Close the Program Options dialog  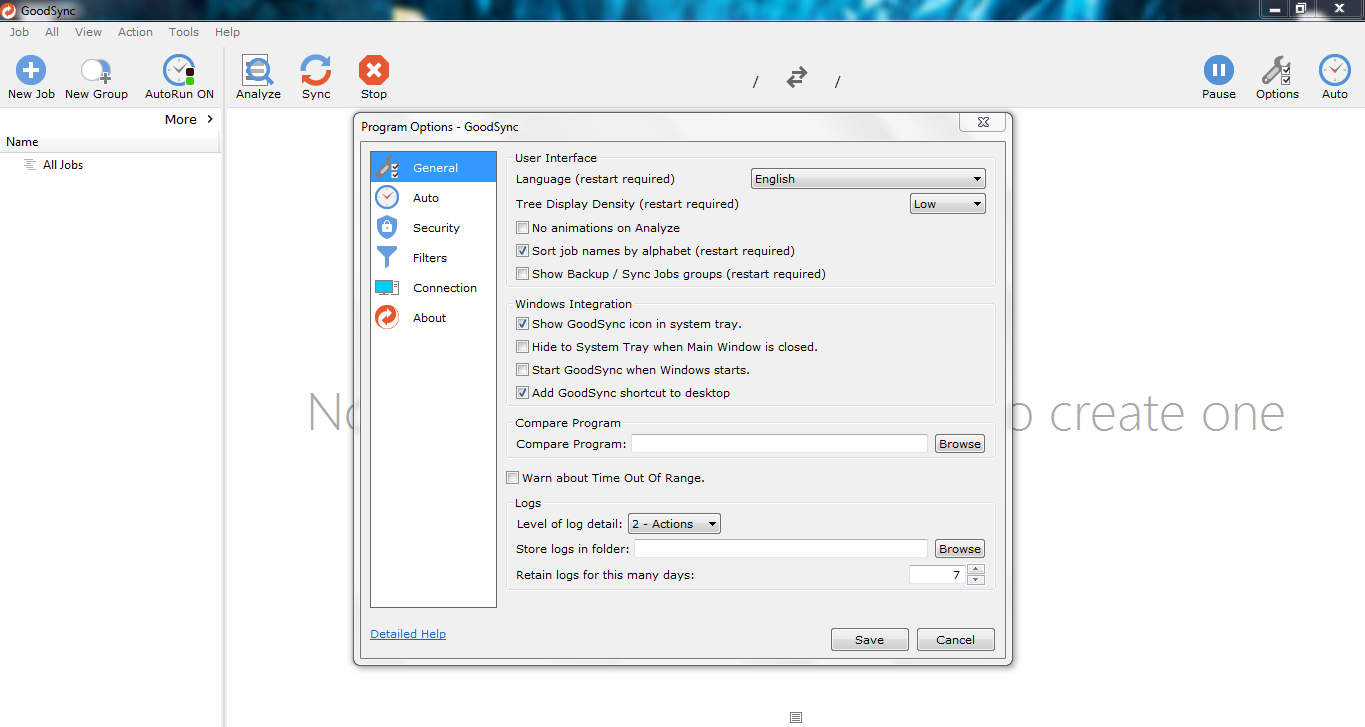pos(982,122)
